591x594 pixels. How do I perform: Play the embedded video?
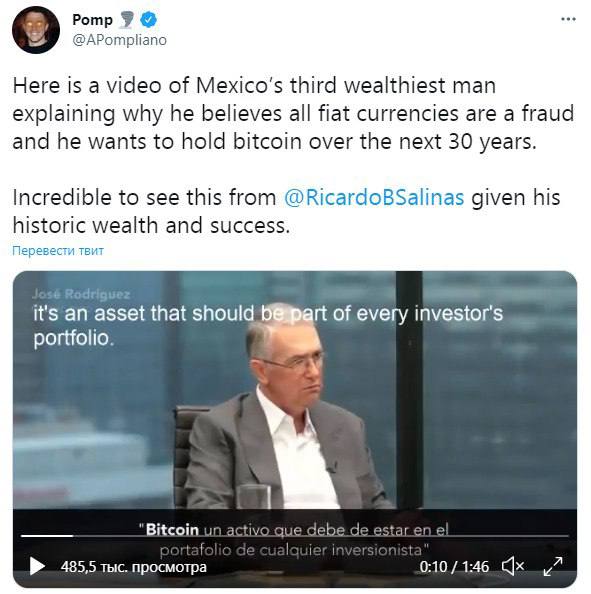(37, 566)
